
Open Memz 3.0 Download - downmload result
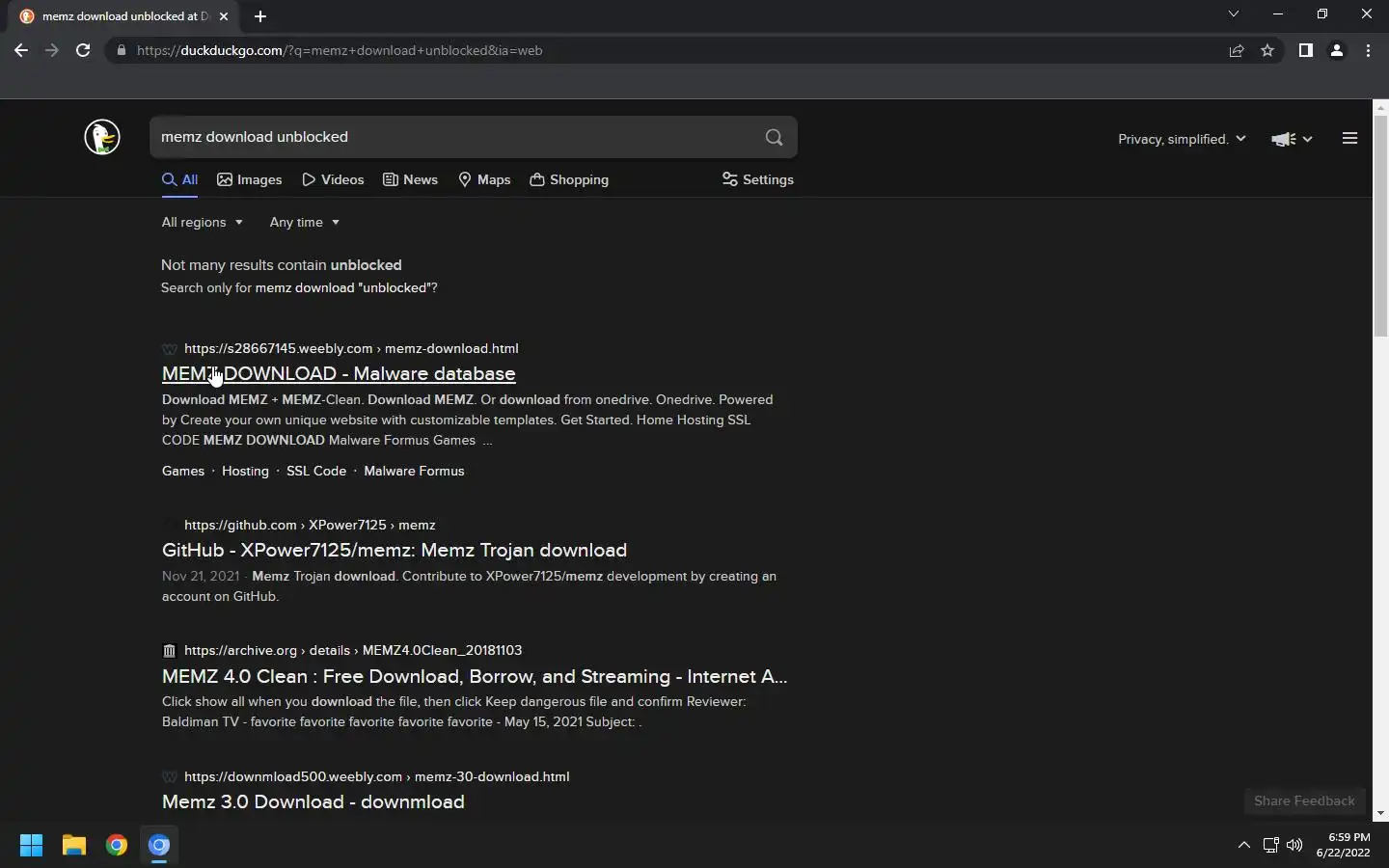(313, 801)
